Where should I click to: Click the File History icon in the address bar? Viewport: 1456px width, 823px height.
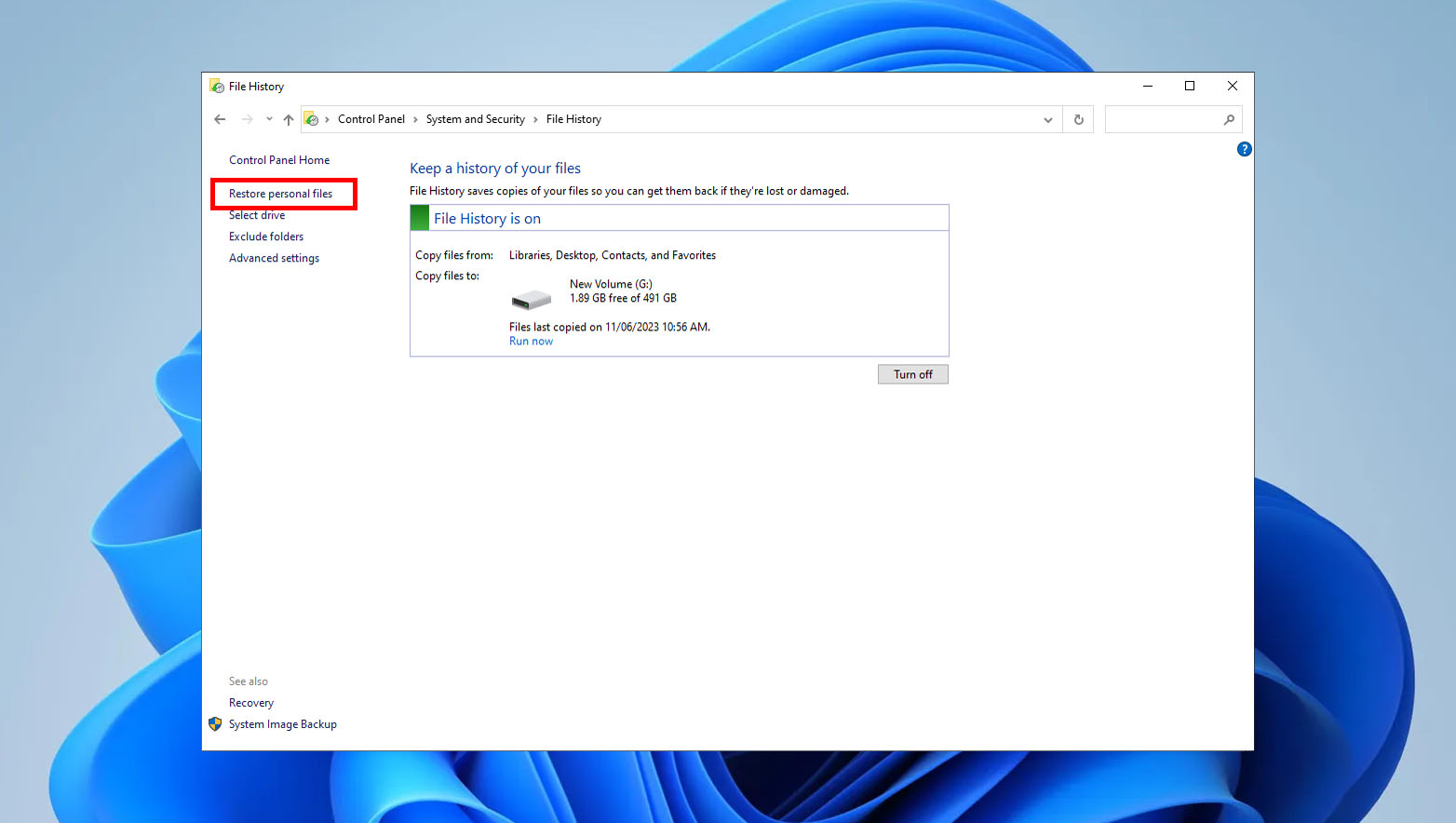tap(312, 119)
